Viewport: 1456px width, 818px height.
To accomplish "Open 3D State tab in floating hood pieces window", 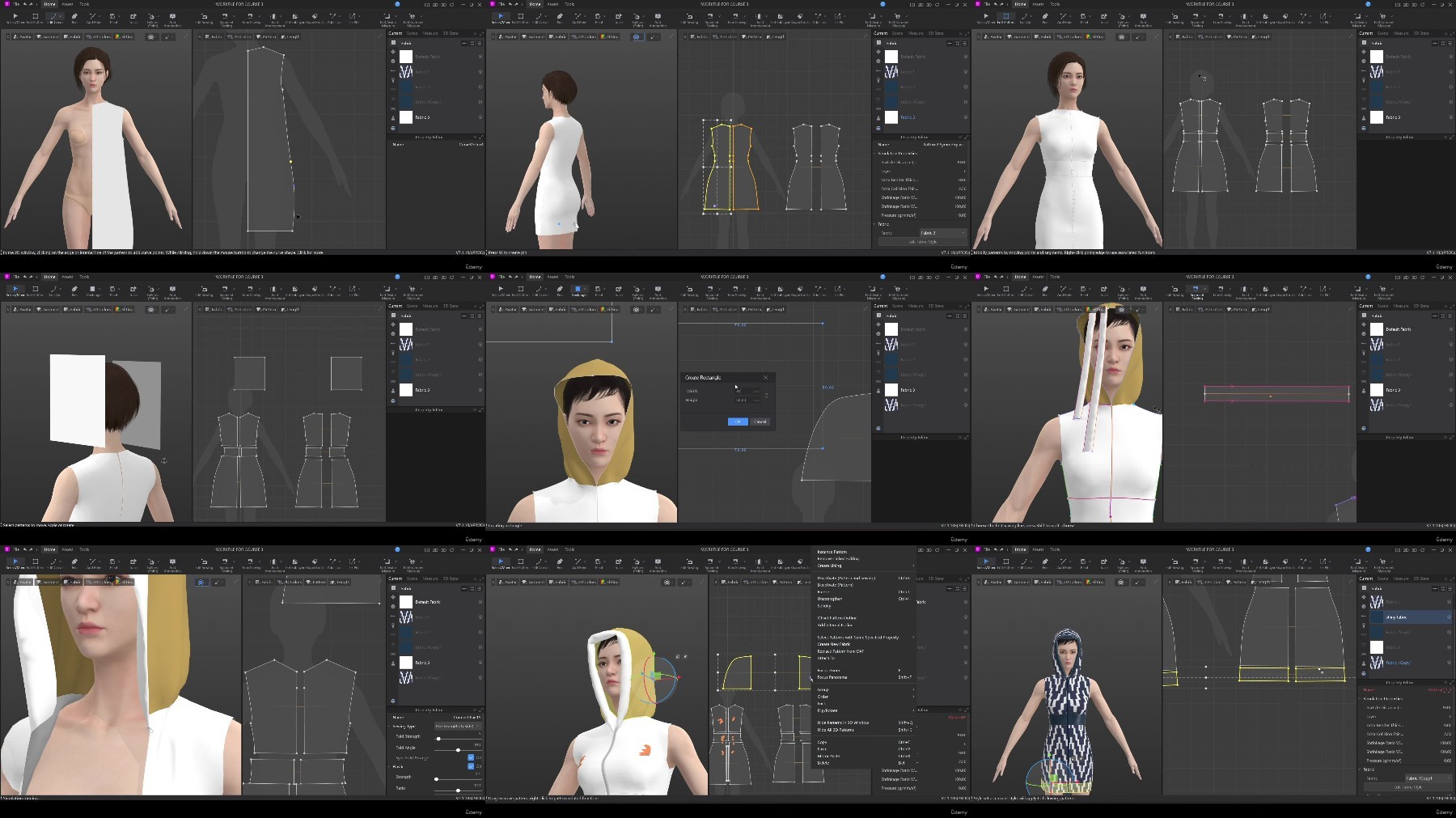I will tap(451, 306).
